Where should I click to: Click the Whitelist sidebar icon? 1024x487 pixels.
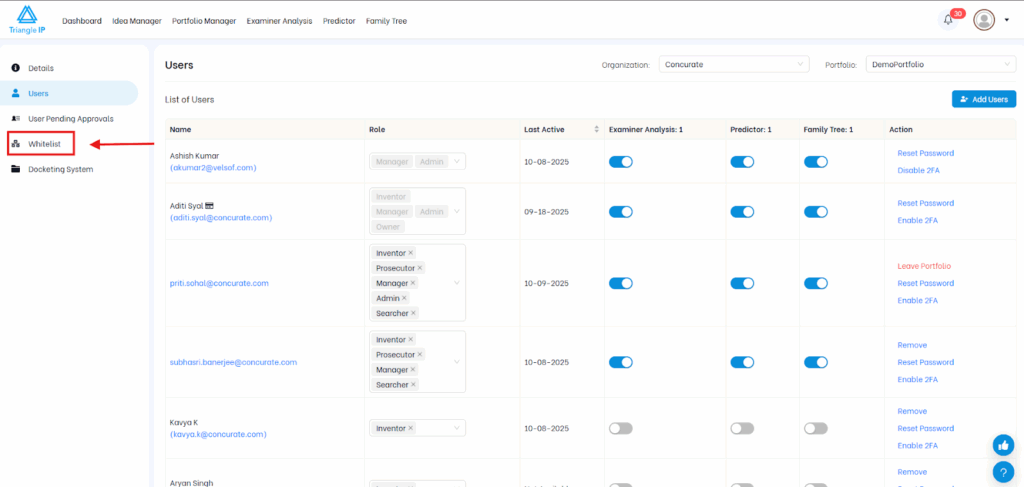[x=16, y=144]
